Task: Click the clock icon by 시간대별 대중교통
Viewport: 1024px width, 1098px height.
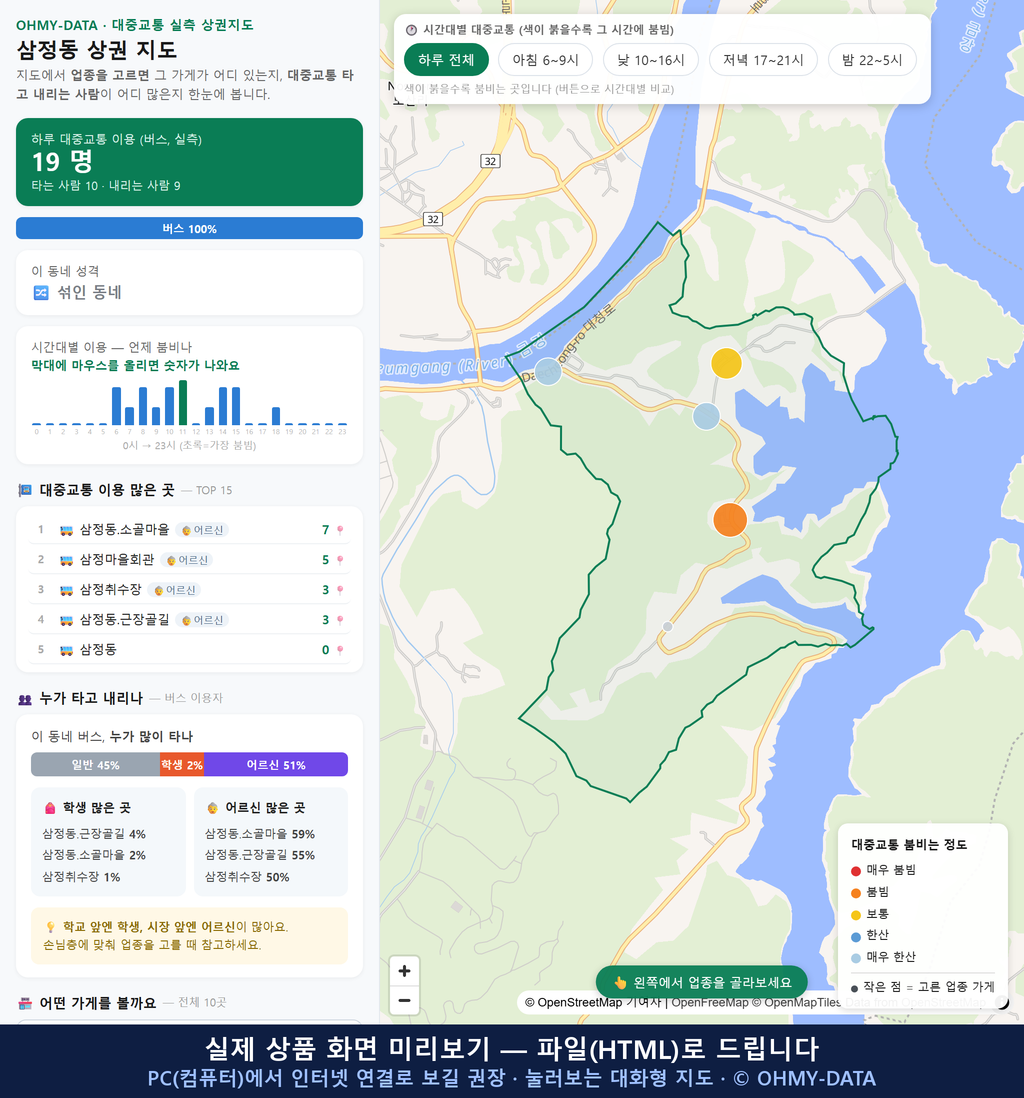Action: pos(411,30)
